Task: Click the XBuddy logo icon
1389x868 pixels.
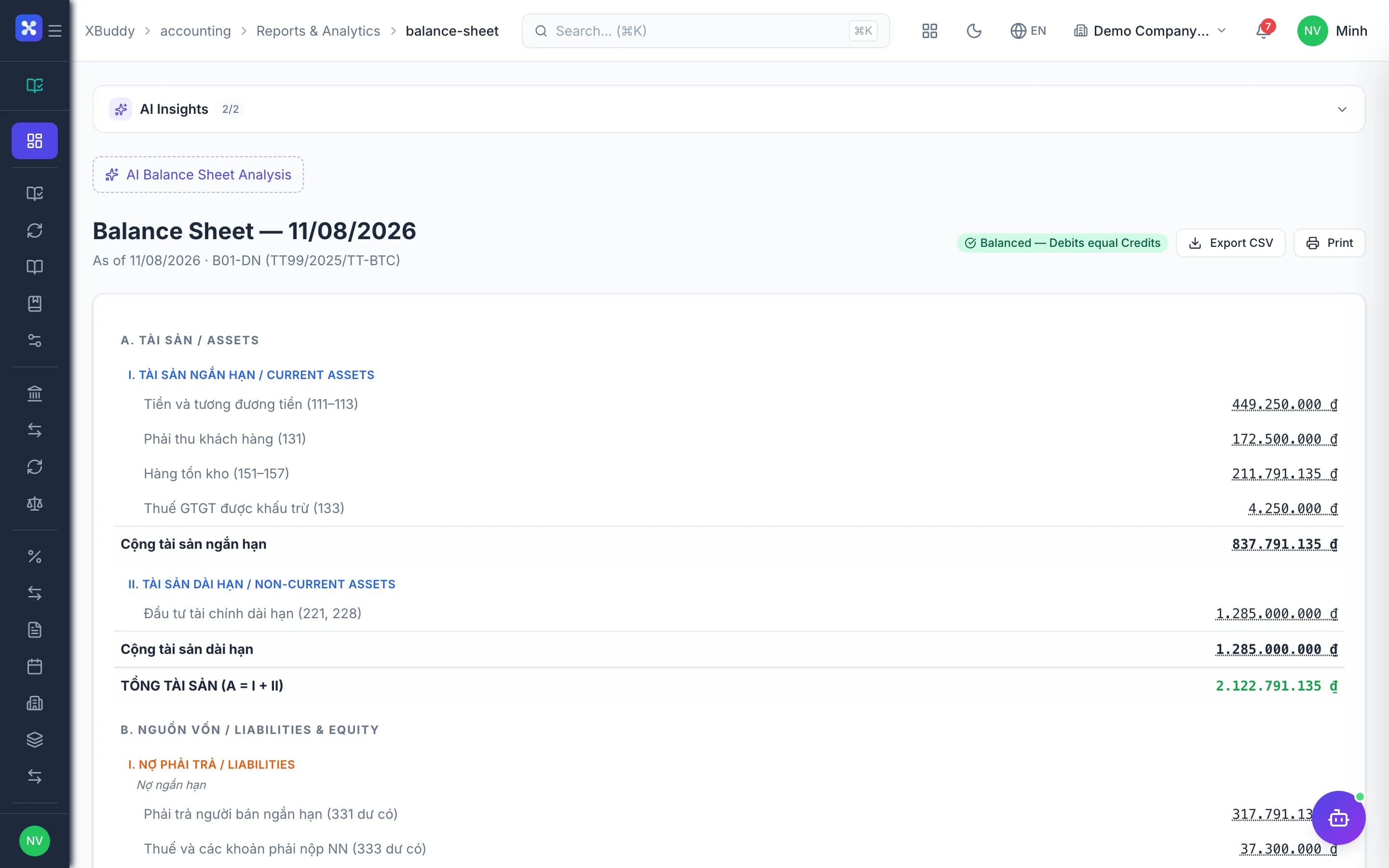Action: (29, 28)
